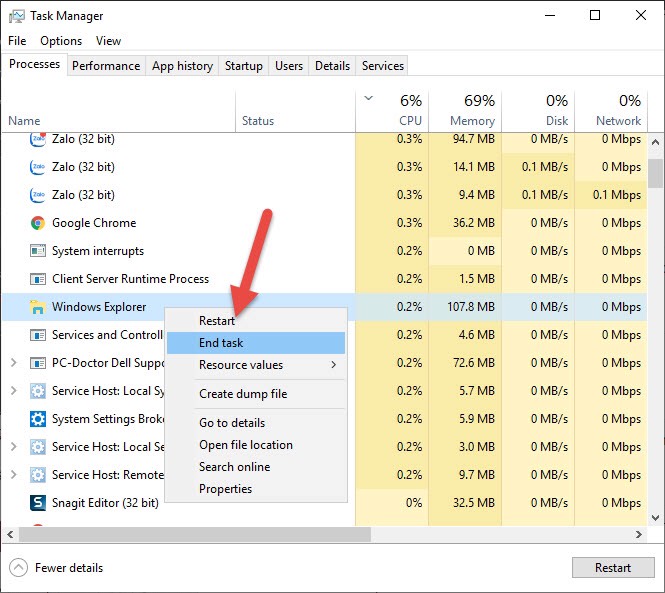Screen dimensions: 665x593
Task: Click the 107.8 MB memory cell
Action: tap(465, 307)
